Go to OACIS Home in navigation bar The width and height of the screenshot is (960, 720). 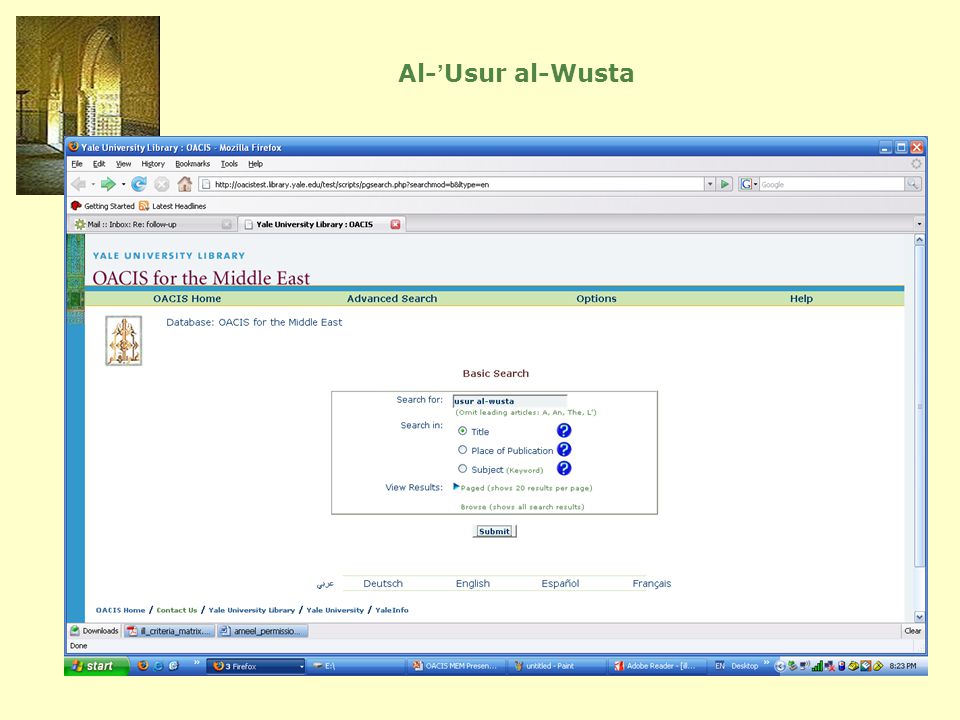pyautogui.click(x=187, y=298)
